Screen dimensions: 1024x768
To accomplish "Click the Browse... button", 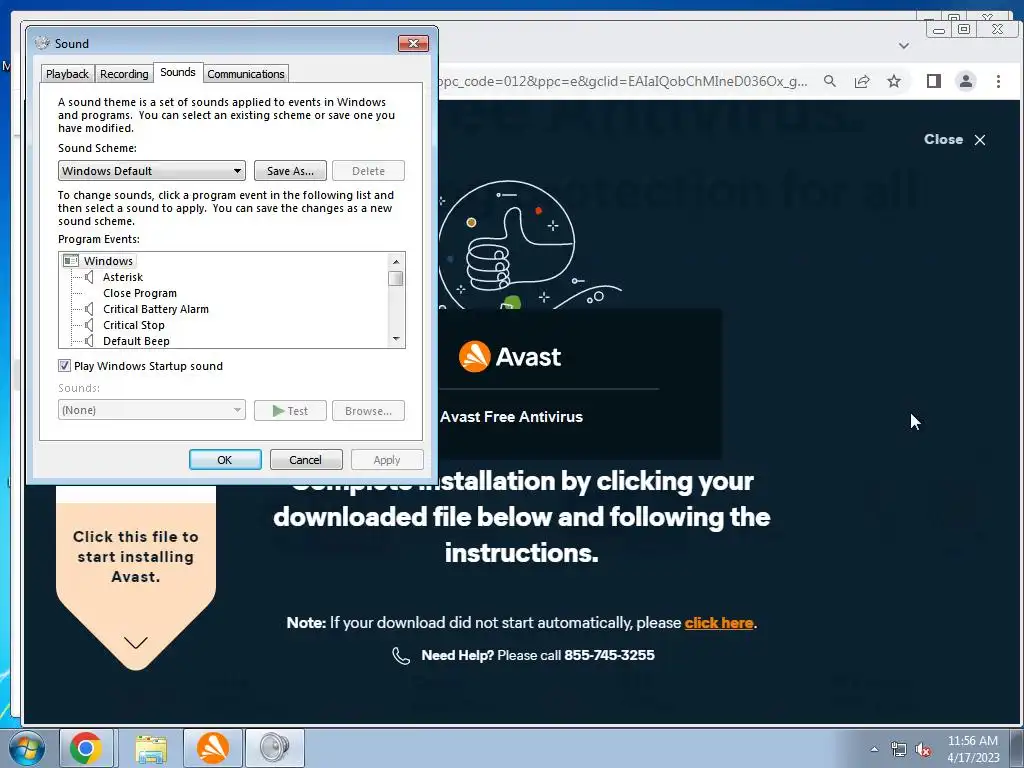I will [368, 411].
